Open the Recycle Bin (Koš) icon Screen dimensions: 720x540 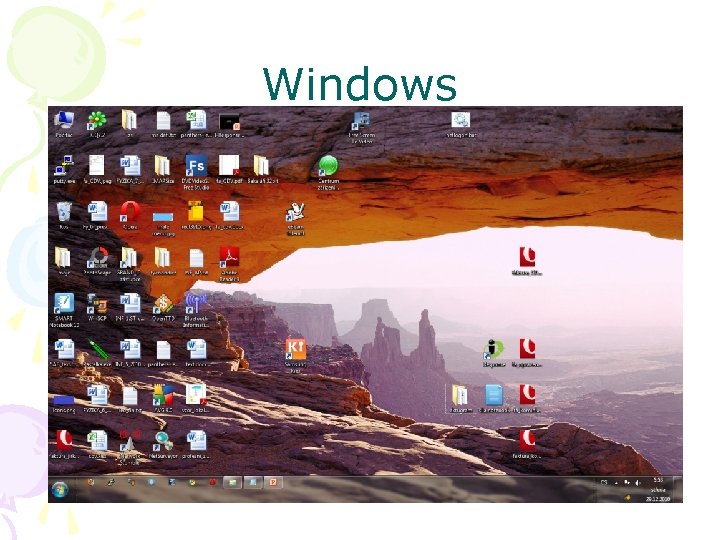coord(64,215)
